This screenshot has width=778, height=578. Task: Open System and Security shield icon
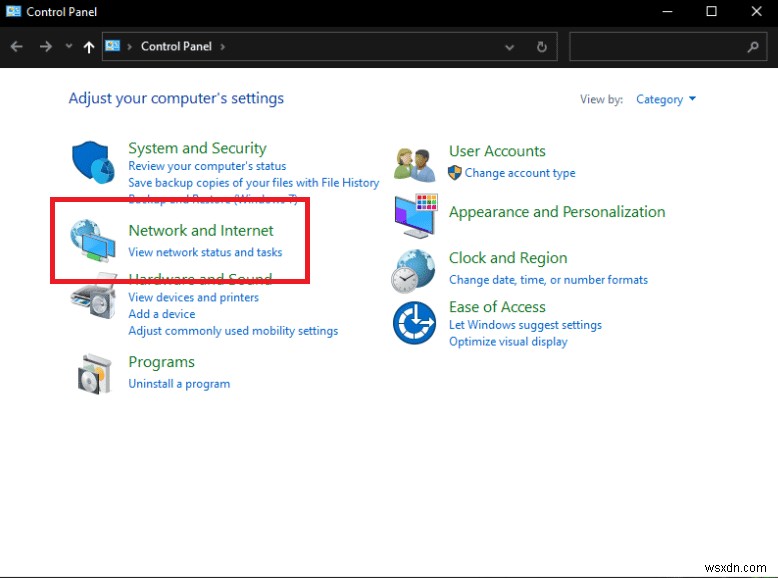click(x=93, y=162)
